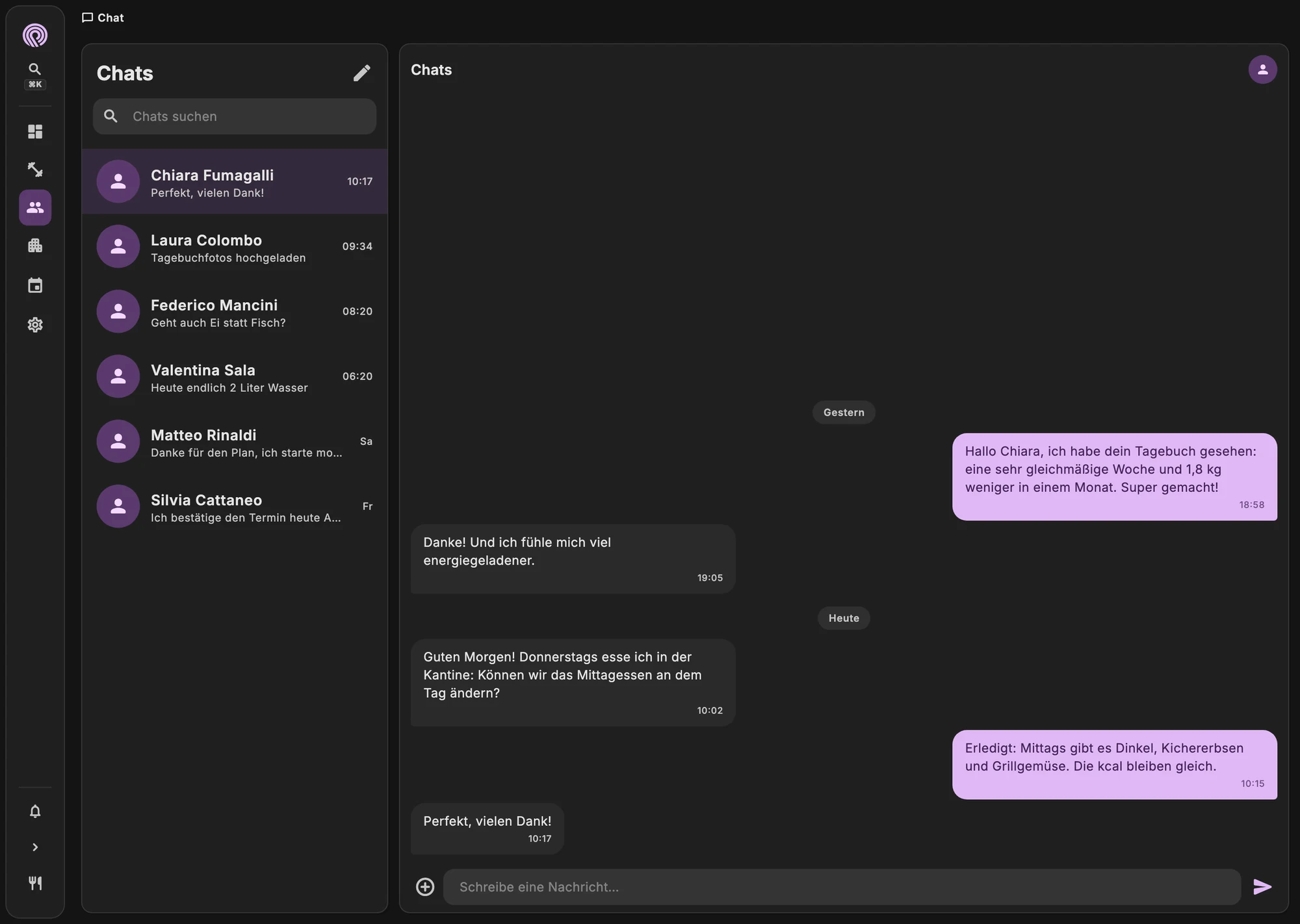Open chat with Laura Colombo
The image size is (1300, 924).
coord(235,246)
